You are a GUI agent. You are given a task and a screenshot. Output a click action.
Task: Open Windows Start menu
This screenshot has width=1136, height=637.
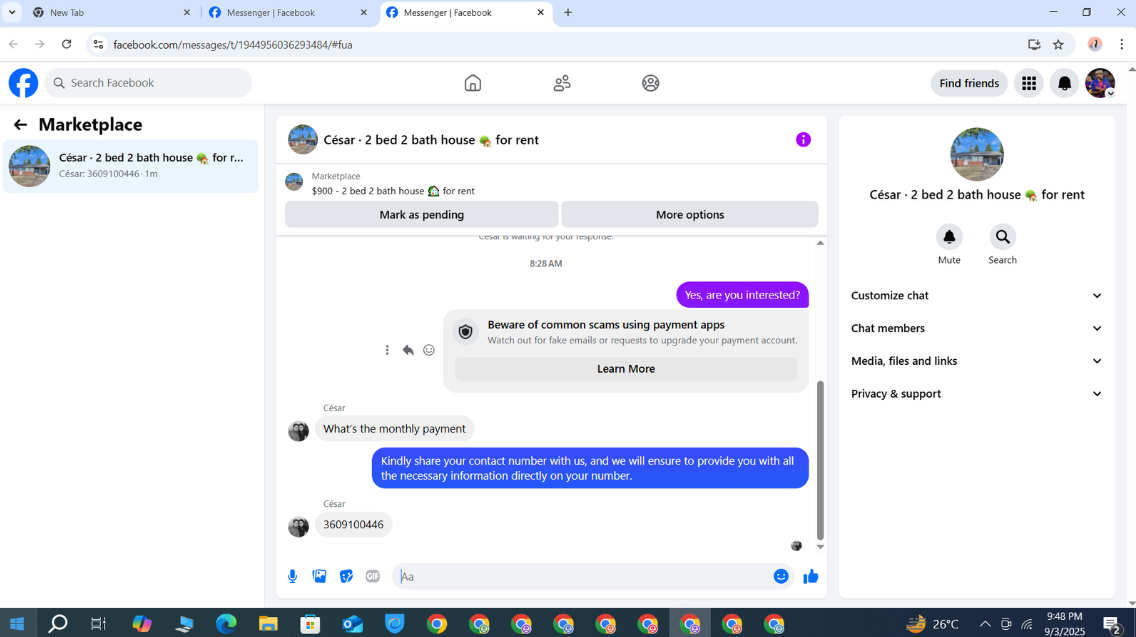click(x=17, y=624)
